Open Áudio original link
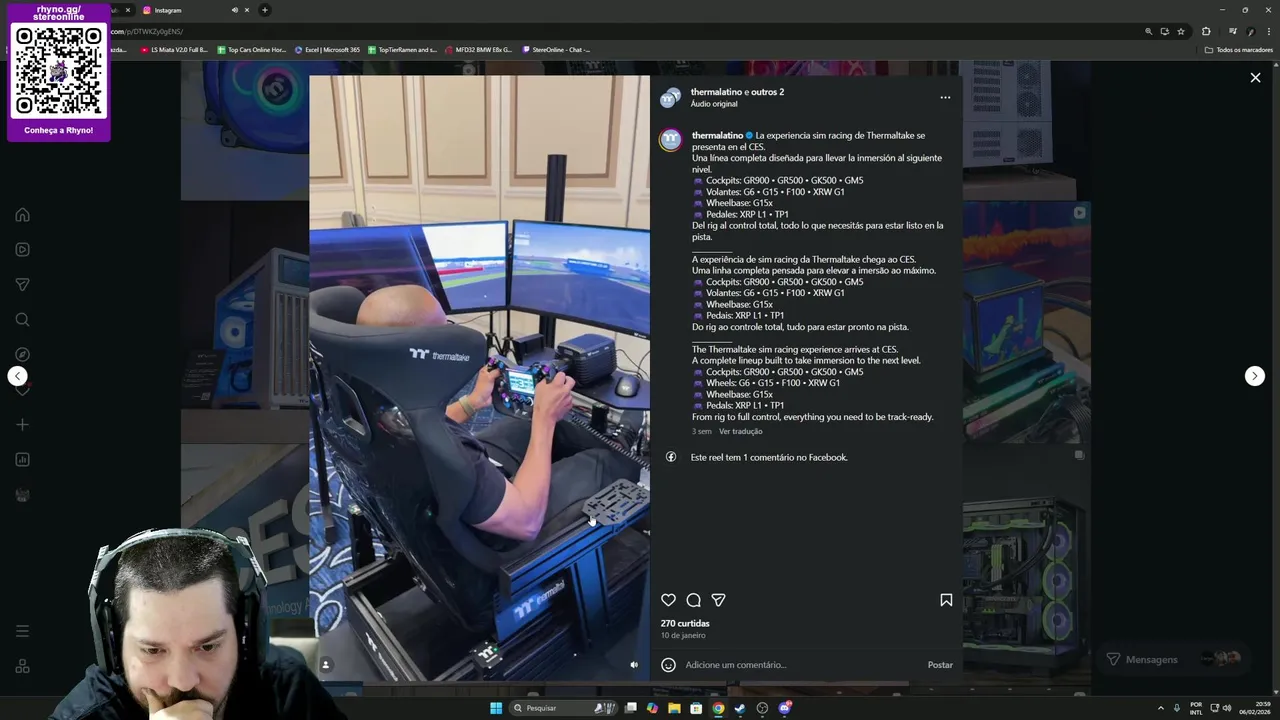The image size is (1280, 720). [x=714, y=104]
